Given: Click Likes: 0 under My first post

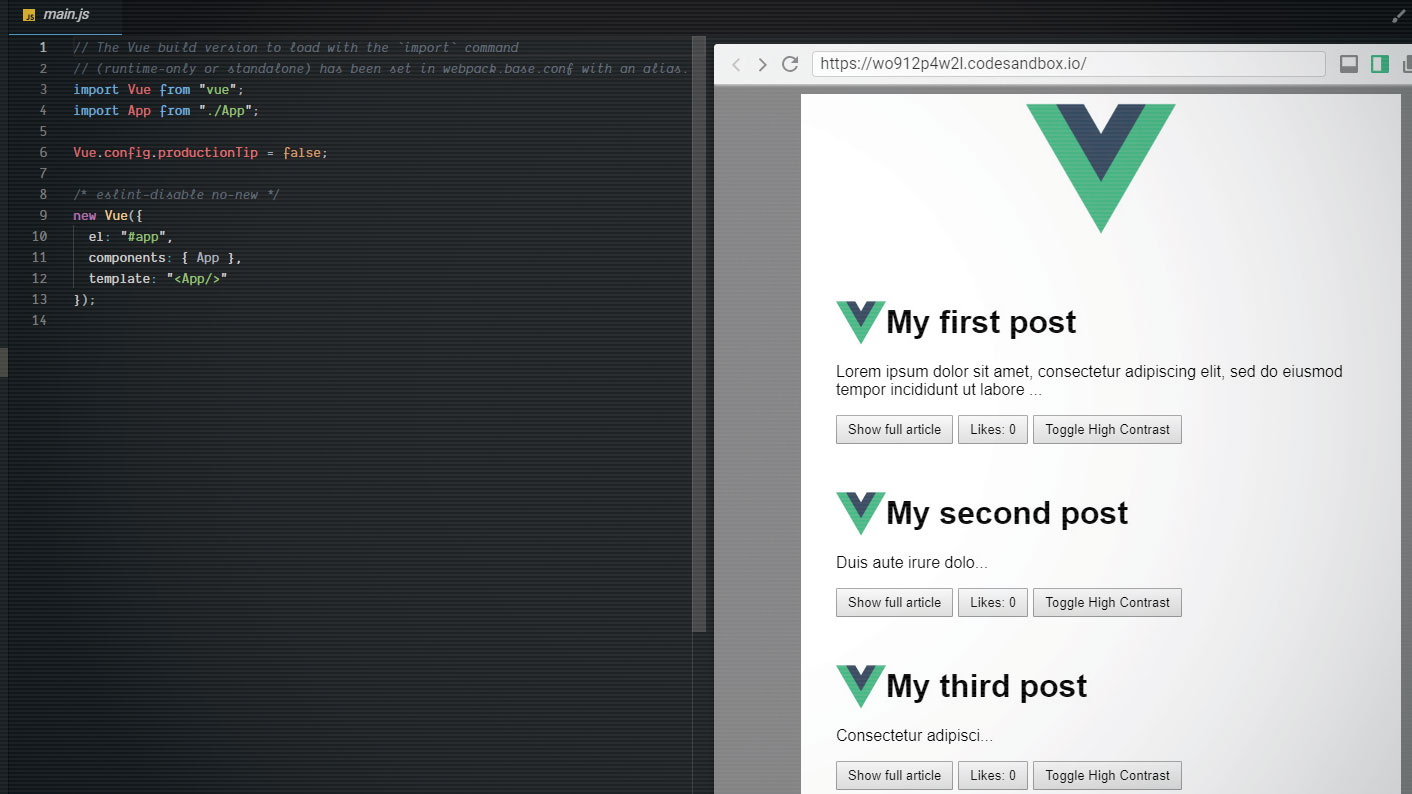Looking at the screenshot, I should [992, 429].
